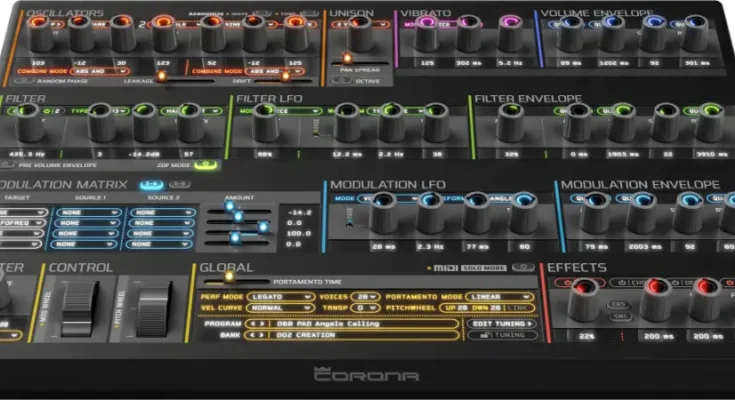Open the Portamento Mode Linear dropdown
Screen dimensions: 735x400
(504, 297)
